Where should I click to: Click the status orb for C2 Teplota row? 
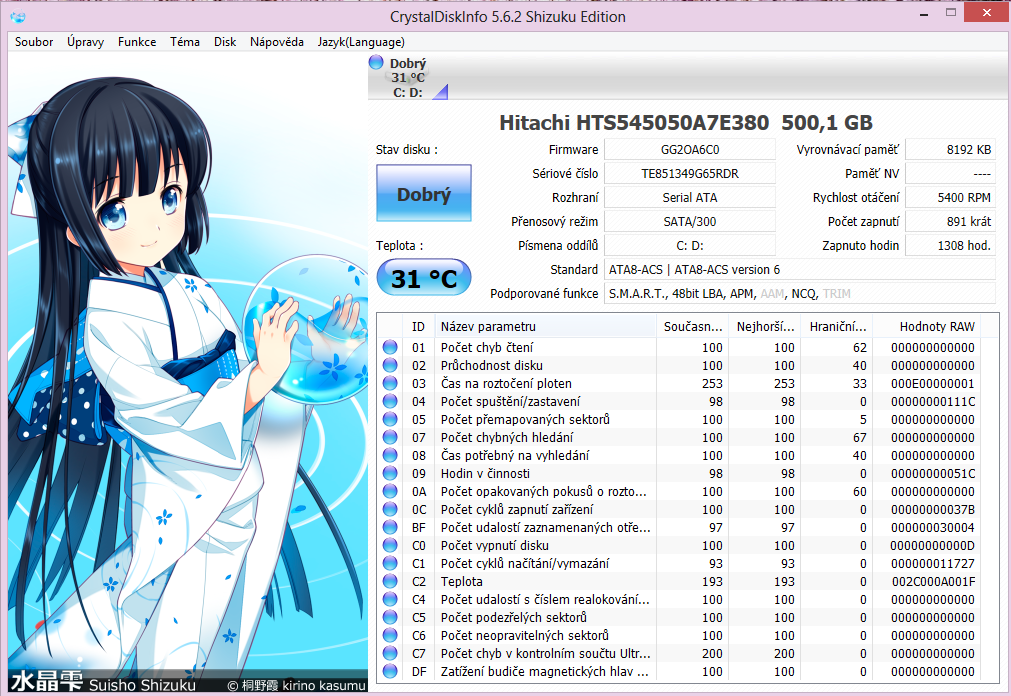[x=390, y=581]
